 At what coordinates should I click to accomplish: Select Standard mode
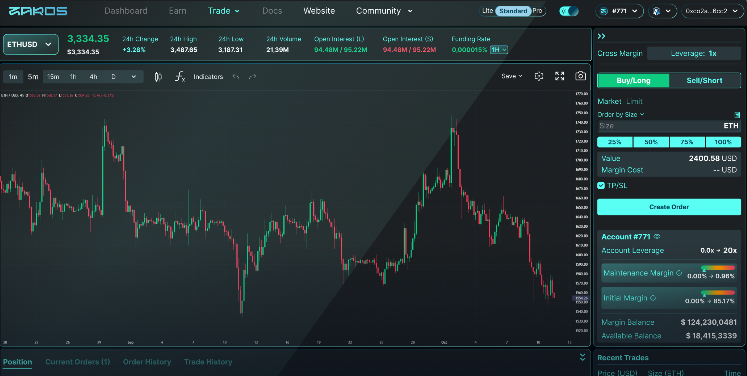click(513, 11)
